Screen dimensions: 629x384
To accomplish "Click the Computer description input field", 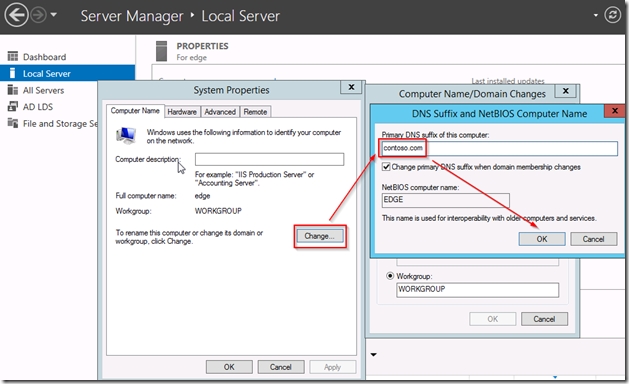I will (269, 159).
